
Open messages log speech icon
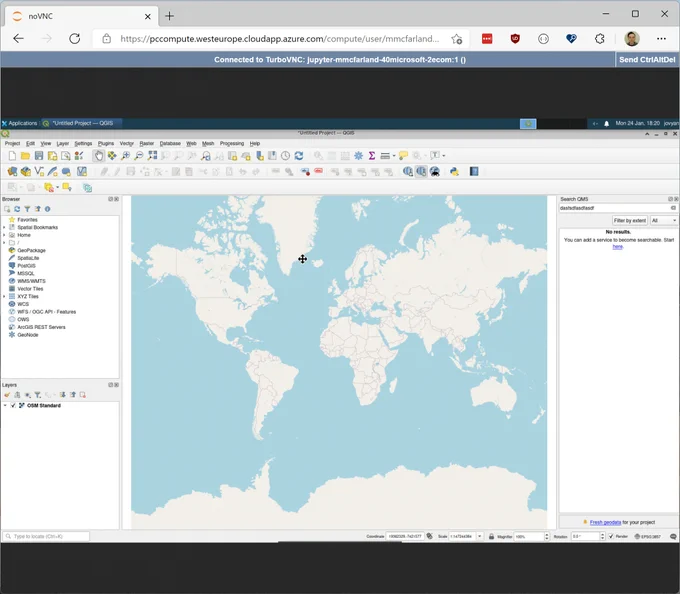click(673, 536)
